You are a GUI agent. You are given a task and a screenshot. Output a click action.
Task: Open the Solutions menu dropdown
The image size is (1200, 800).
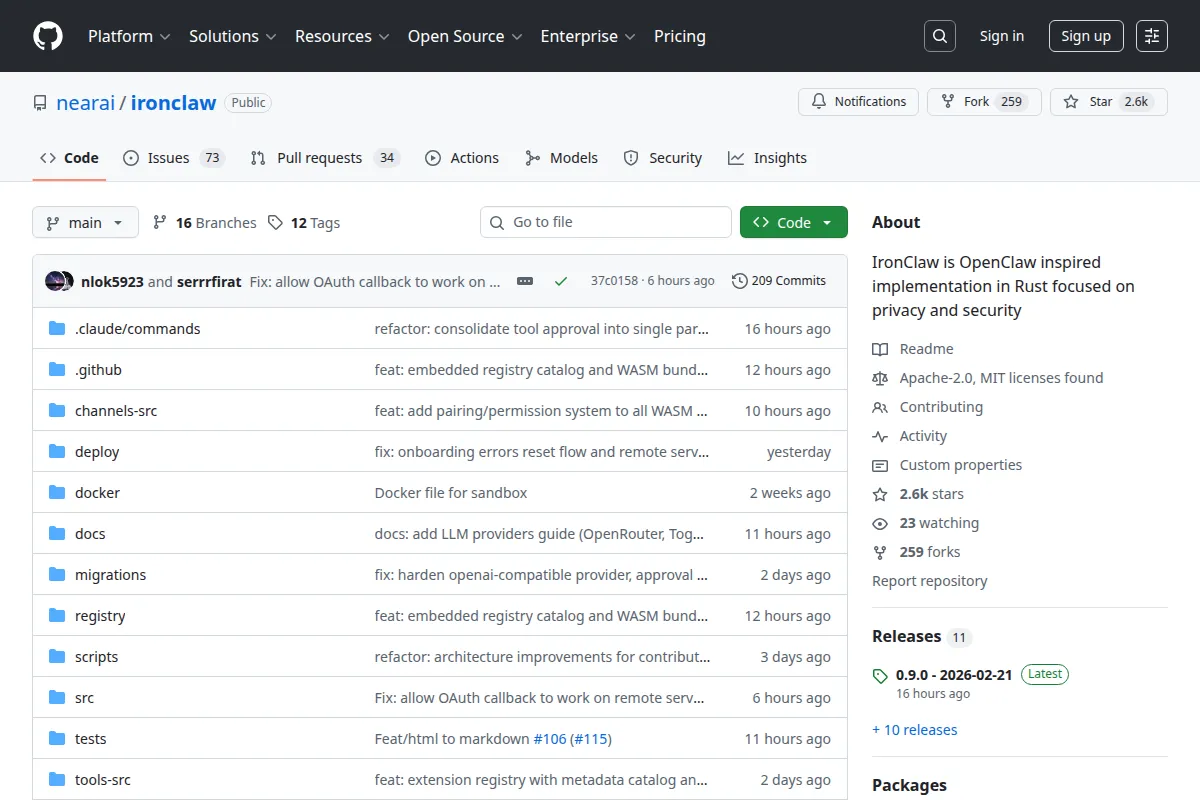click(231, 36)
